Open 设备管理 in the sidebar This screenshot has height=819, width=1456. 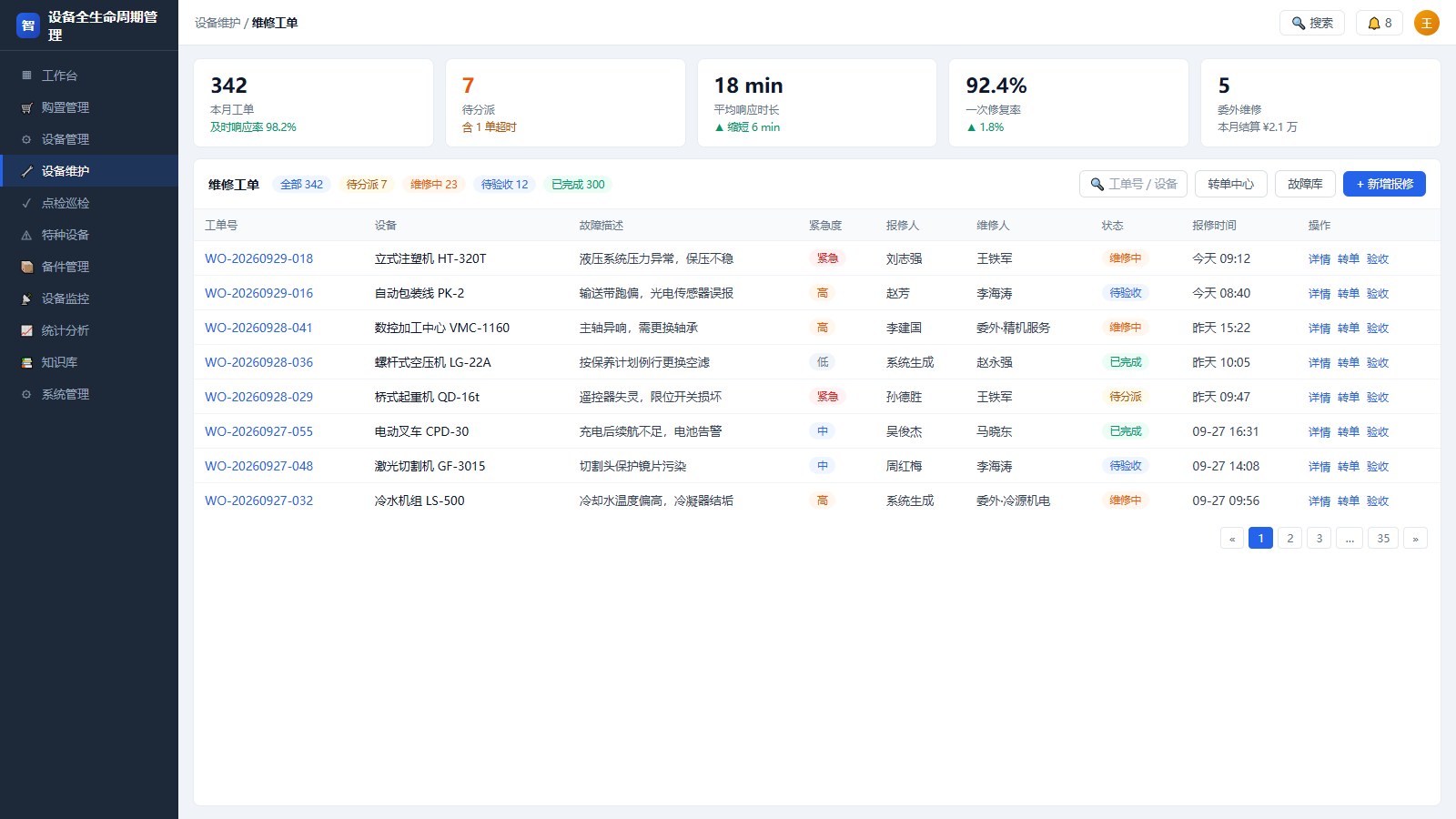(89, 139)
